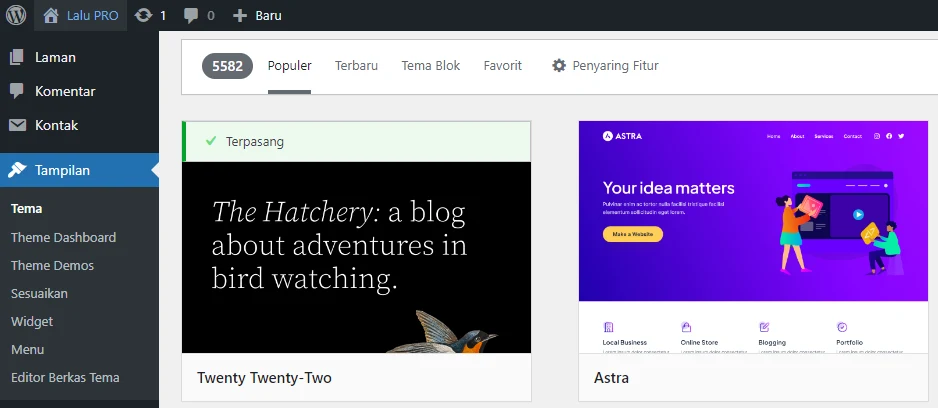This screenshot has height=408, width=938.
Task: Click the Your idea matters headline
Action: [x=669, y=188]
